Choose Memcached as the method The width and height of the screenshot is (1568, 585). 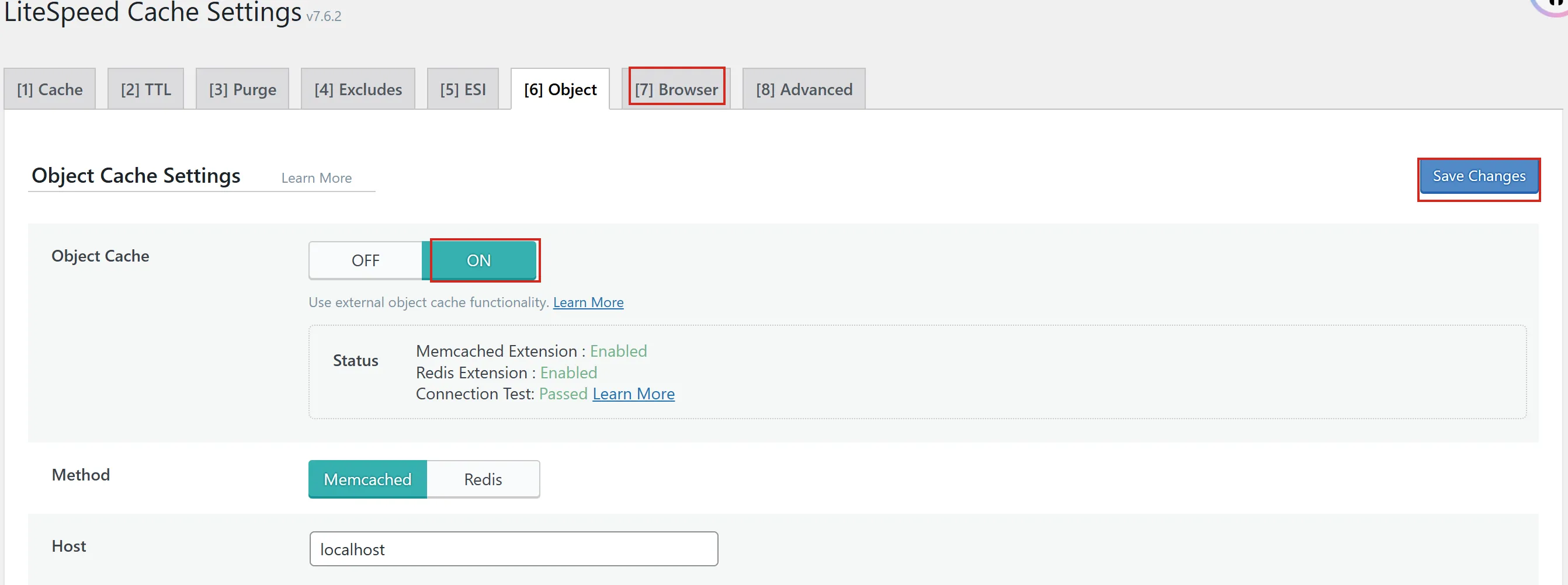(x=367, y=479)
